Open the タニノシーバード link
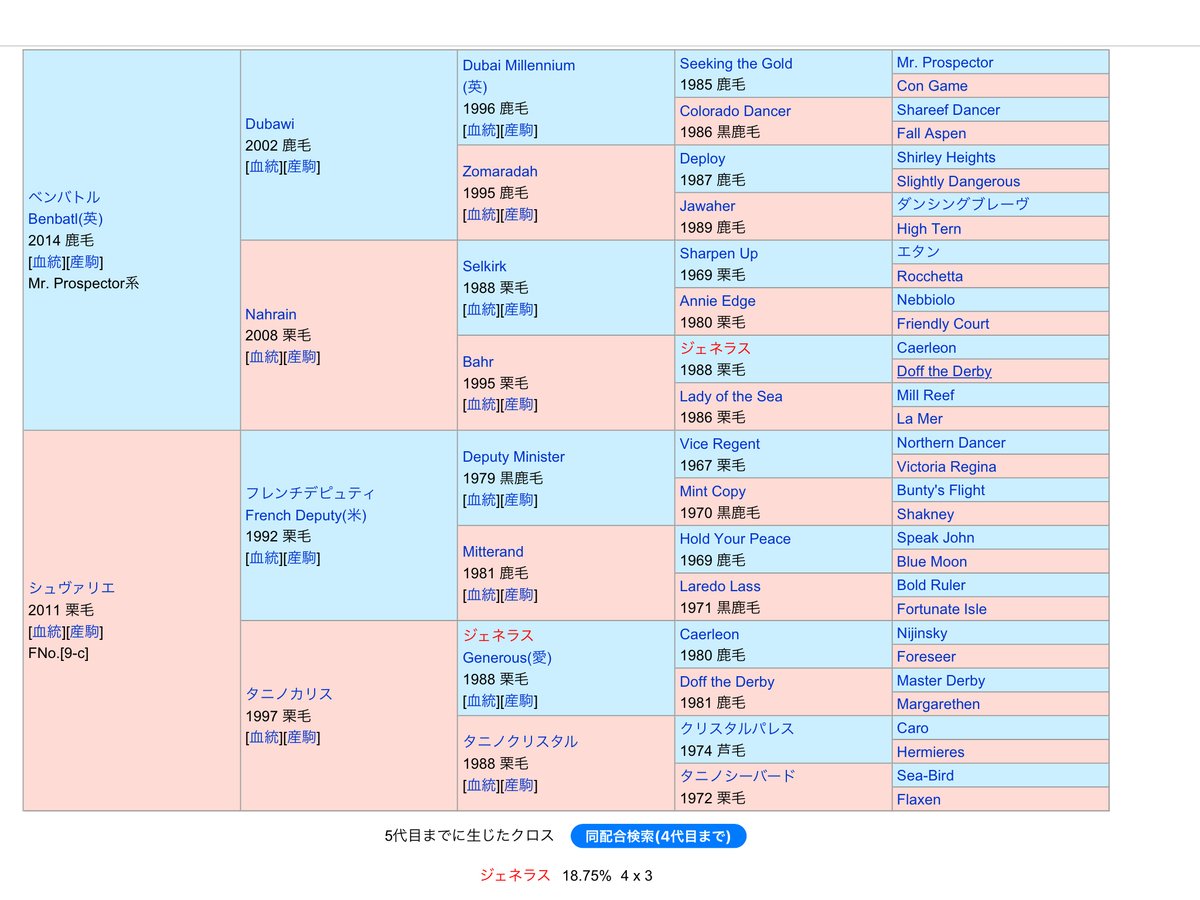 pos(738,777)
